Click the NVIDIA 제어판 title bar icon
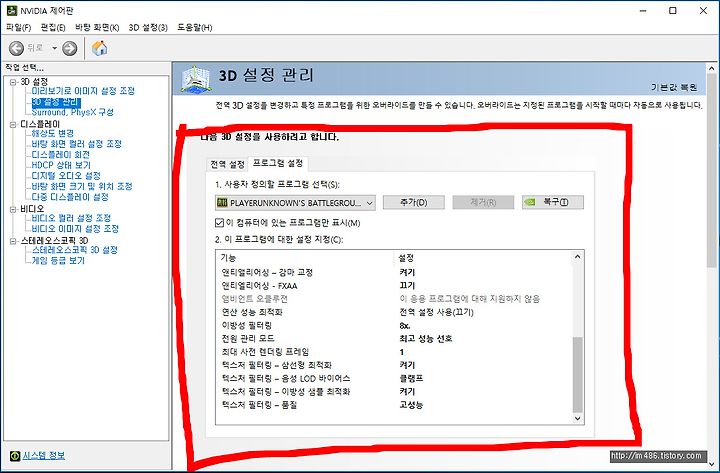 (11, 11)
